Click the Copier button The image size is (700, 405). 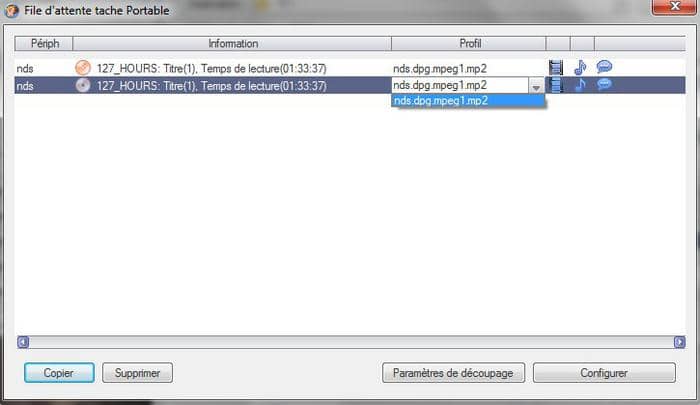[x=59, y=373]
